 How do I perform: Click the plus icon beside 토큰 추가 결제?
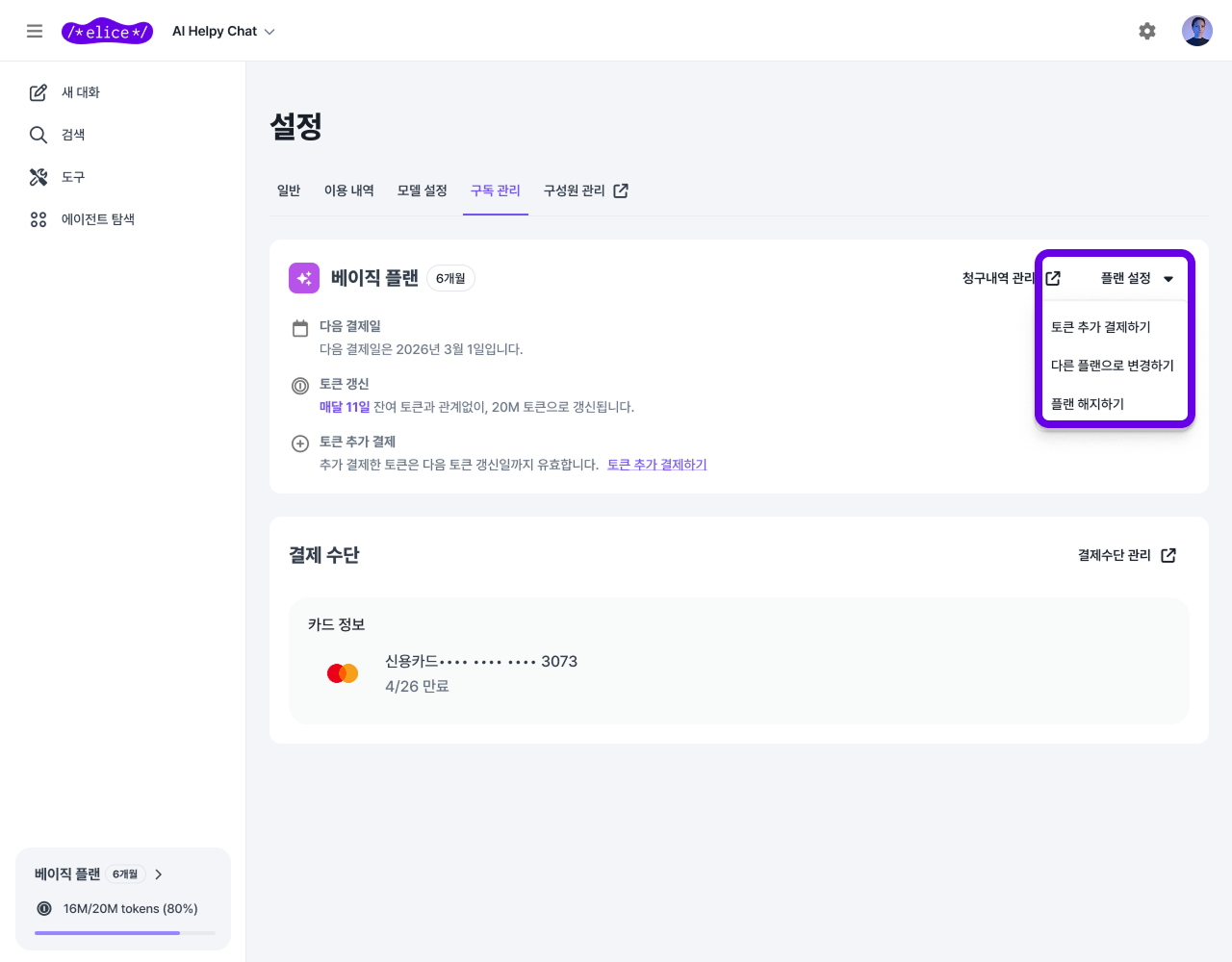pos(299,443)
